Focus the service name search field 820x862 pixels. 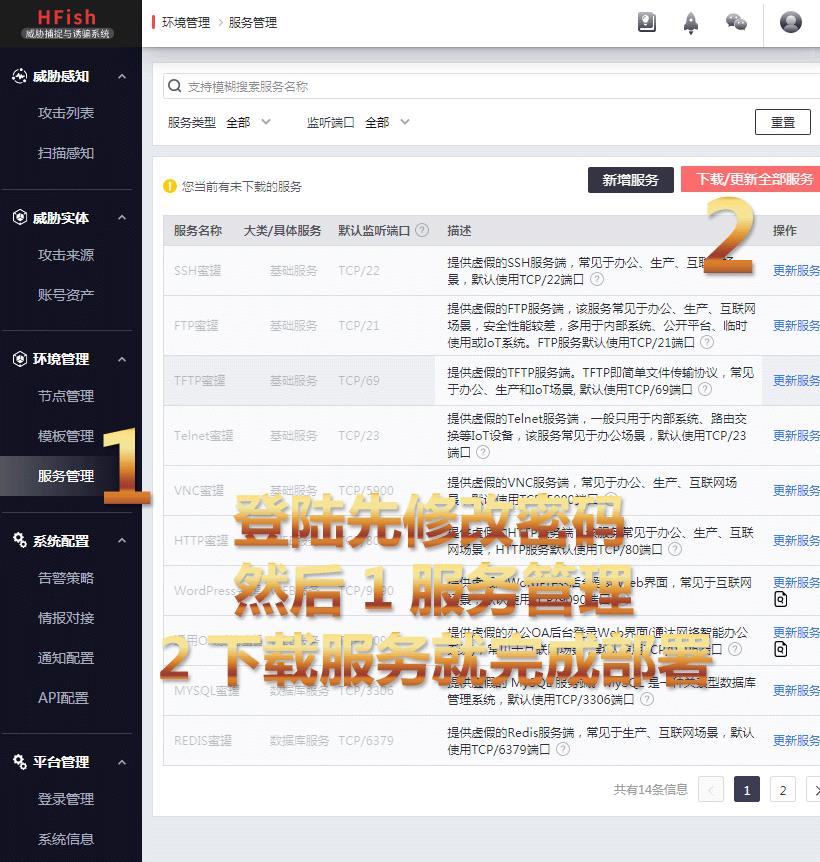click(x=491, y=86)
